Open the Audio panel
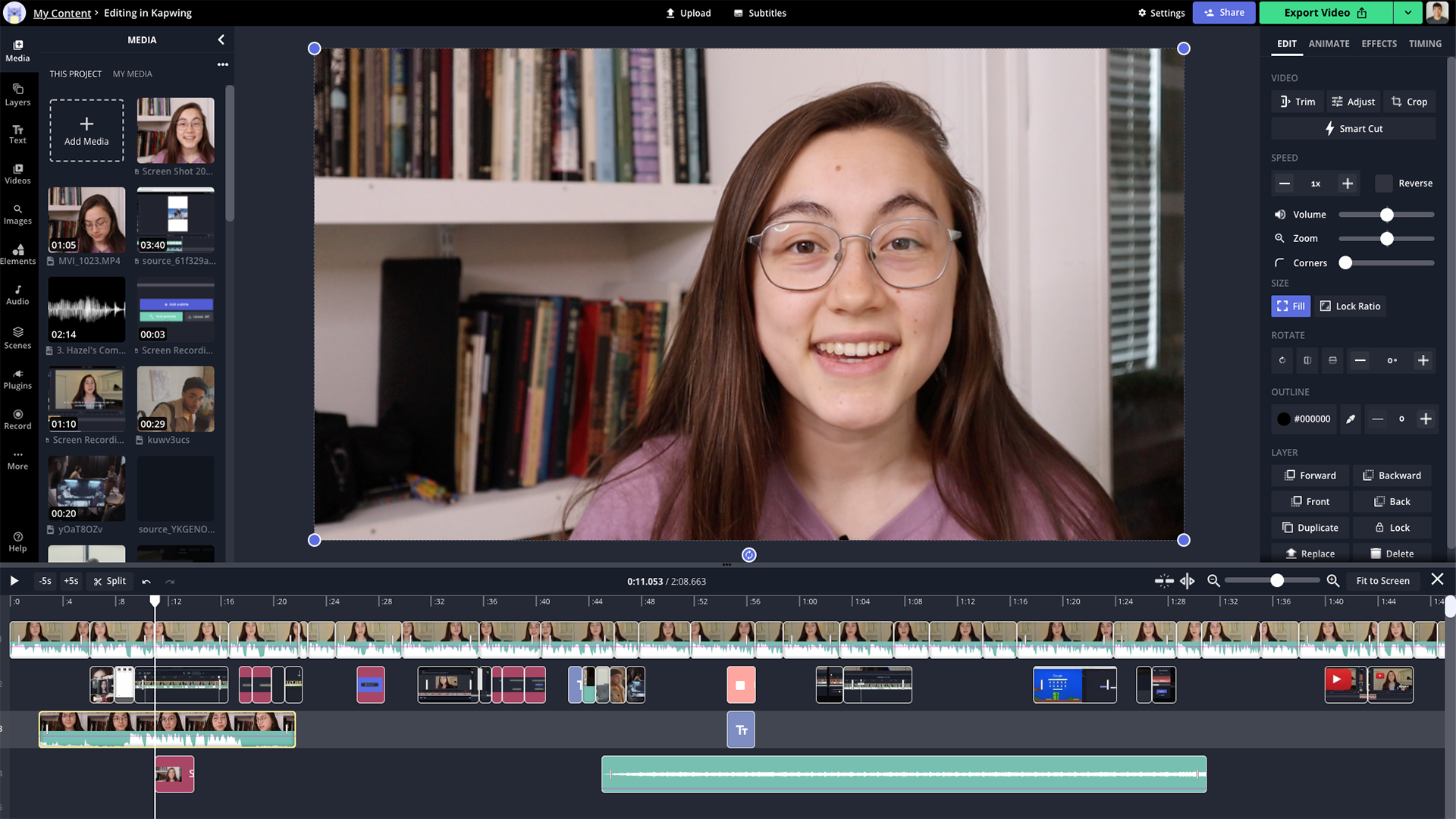Screen dimensions: 1456x819 click(x=17, y=295)
